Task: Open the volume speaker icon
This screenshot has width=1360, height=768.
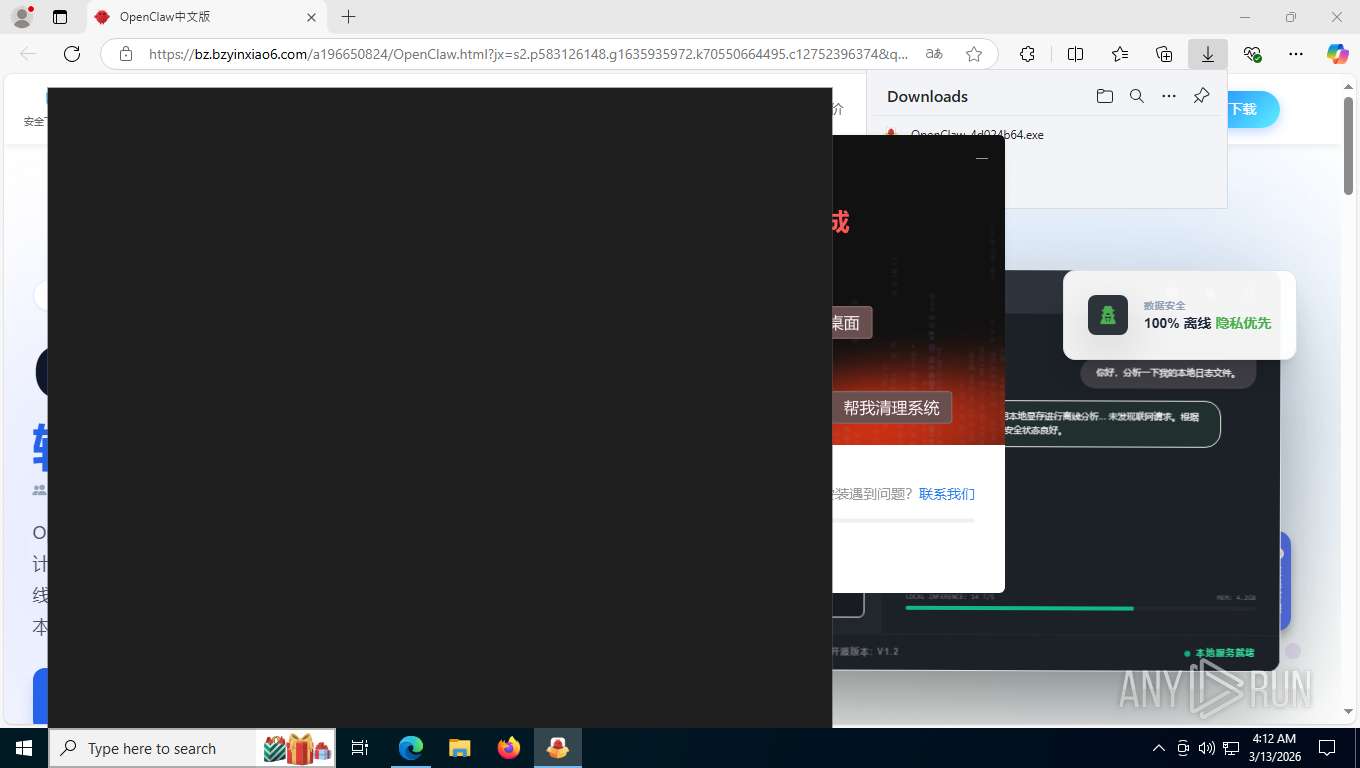Action: [1207, 748]
